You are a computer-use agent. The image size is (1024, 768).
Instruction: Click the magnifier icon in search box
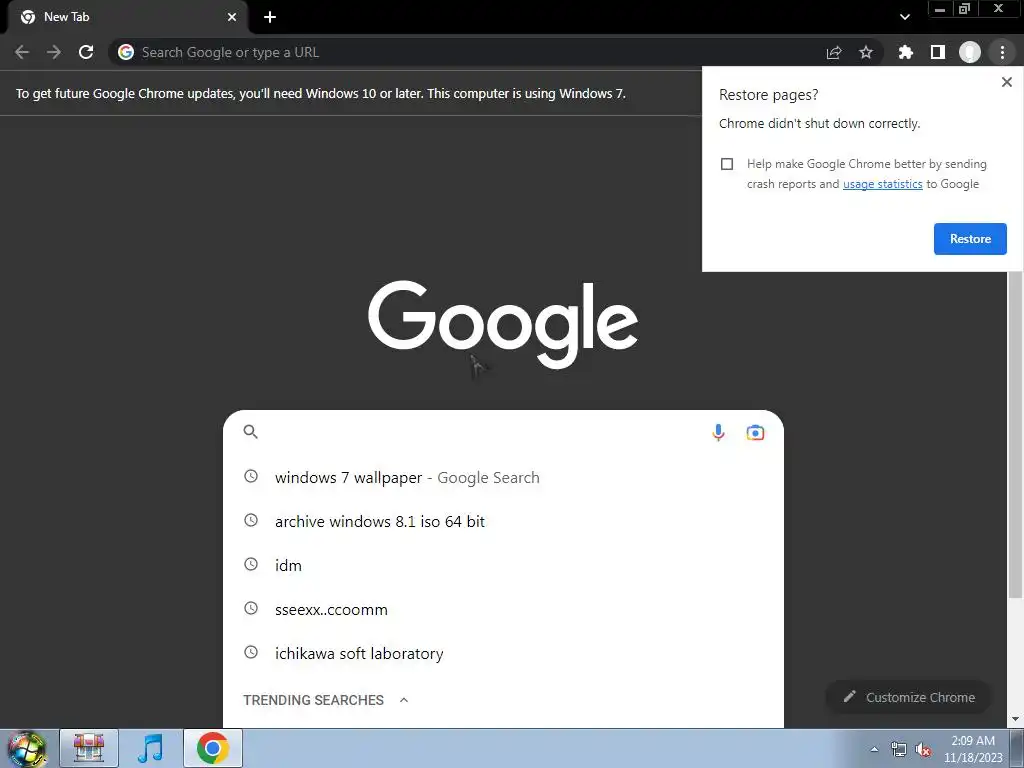tap(251, 432)
